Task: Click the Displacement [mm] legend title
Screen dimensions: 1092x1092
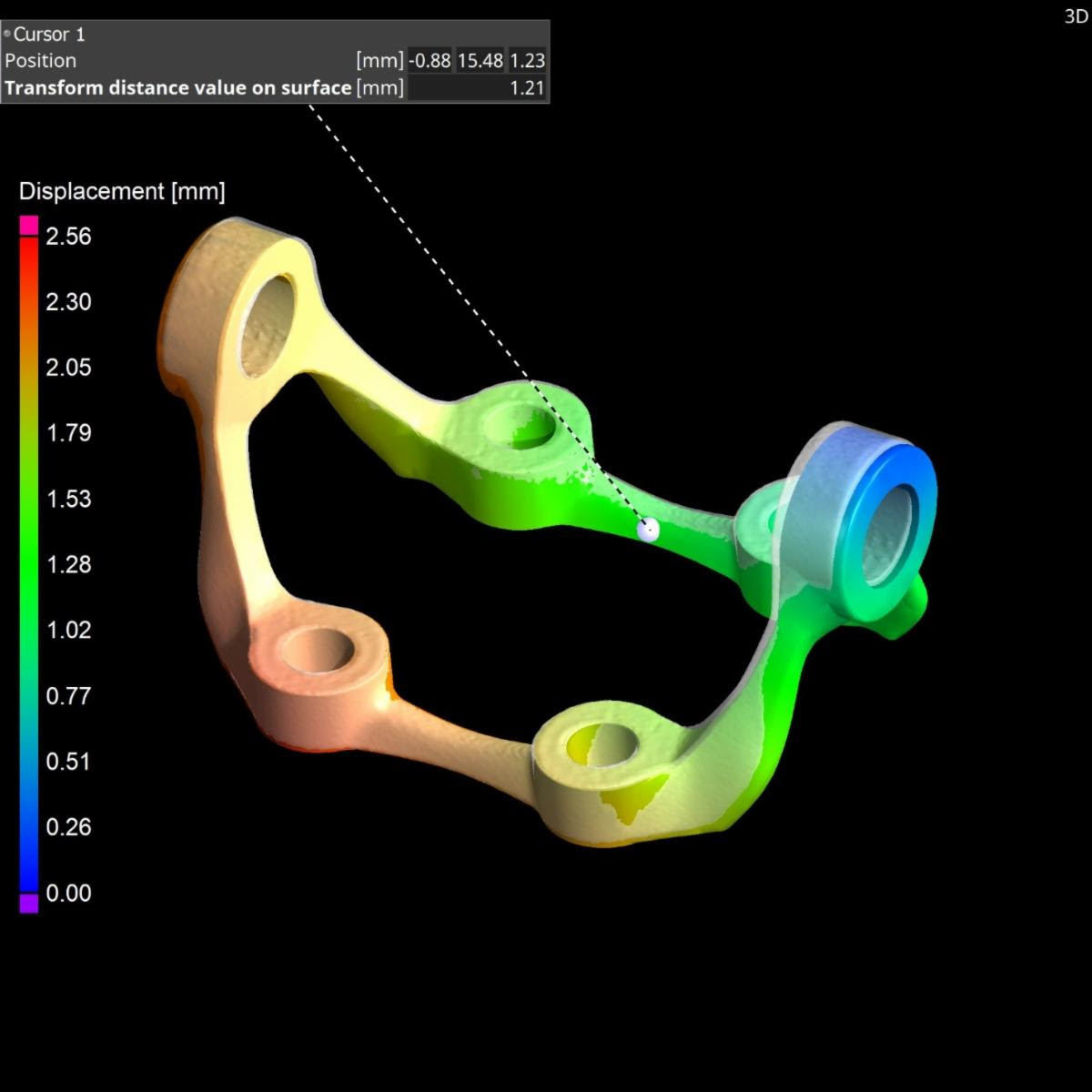Action: pyautogui.click(x=122, y=191)
